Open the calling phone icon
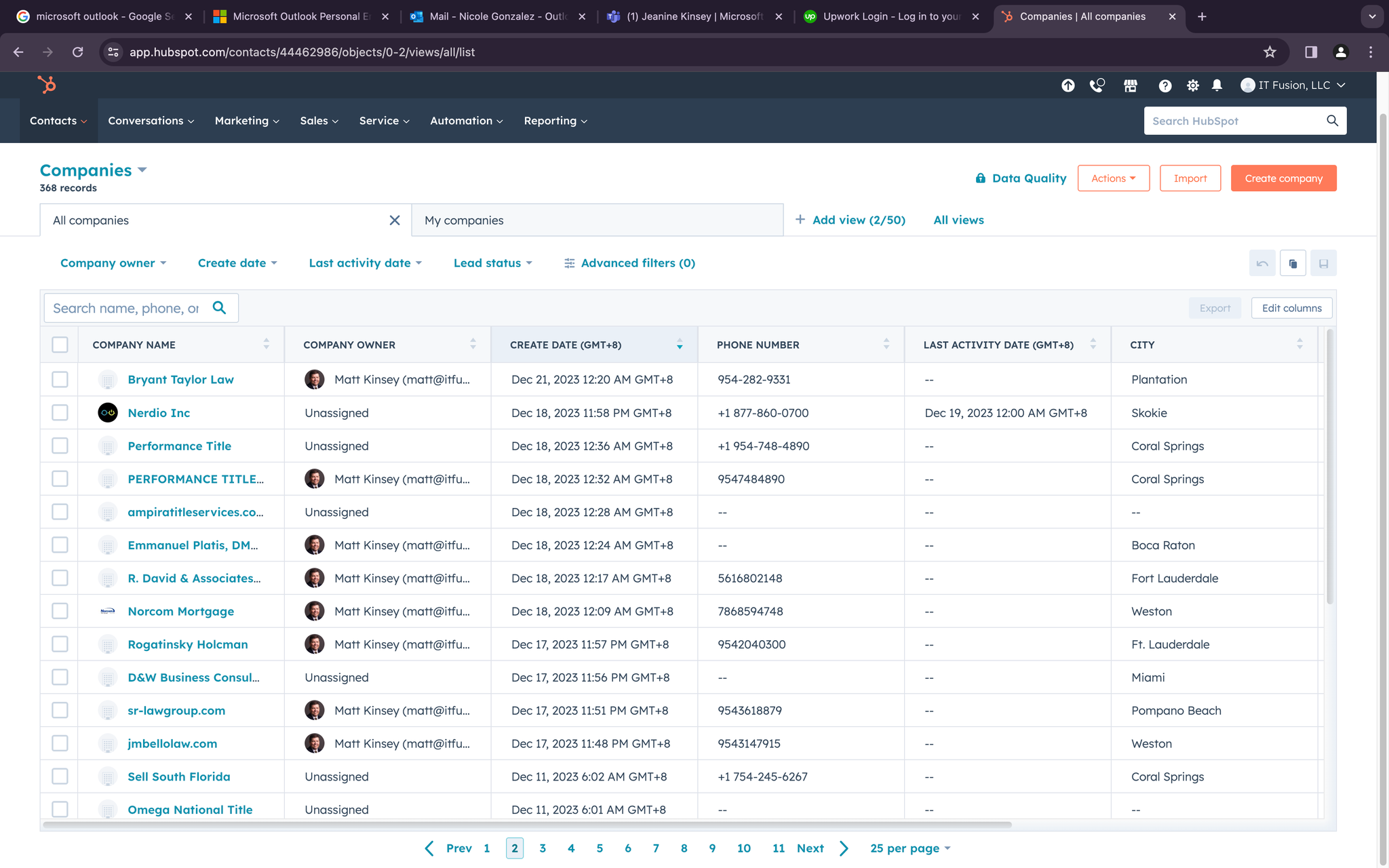Viewport: 1389px width, 868px height. click(x=1097, y=85)
